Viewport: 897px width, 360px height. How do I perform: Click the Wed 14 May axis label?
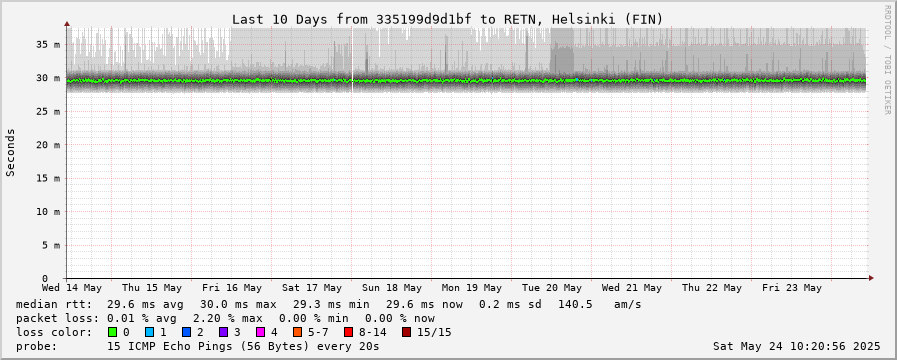click(72, 288)
